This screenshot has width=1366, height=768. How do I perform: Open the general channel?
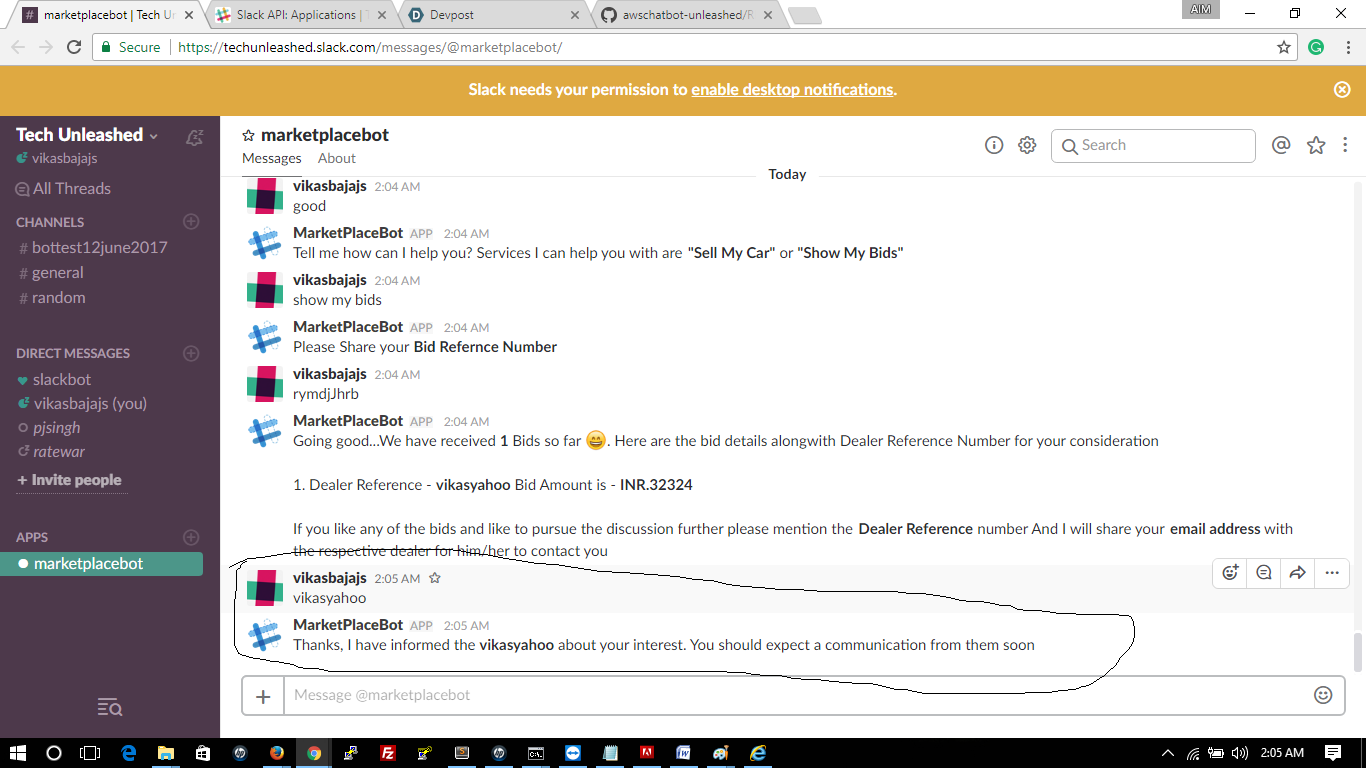pos(51,272)
